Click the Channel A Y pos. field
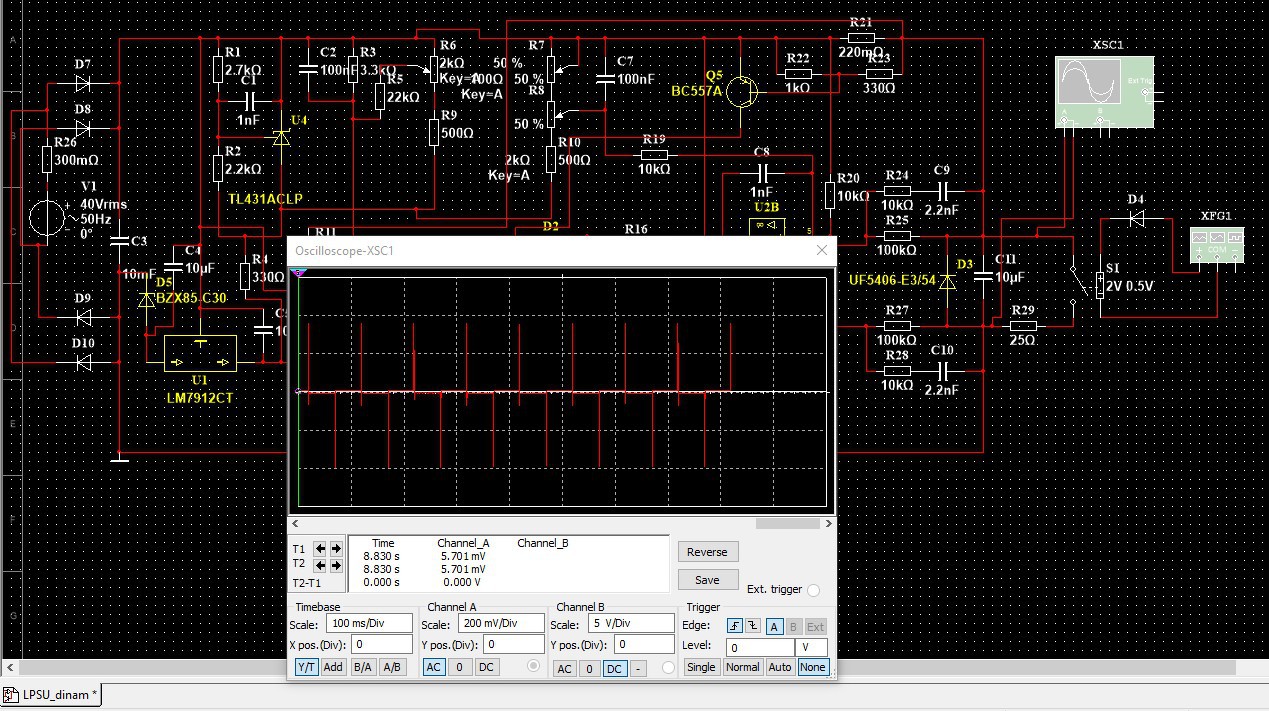1269x711 pixels. 514,644
